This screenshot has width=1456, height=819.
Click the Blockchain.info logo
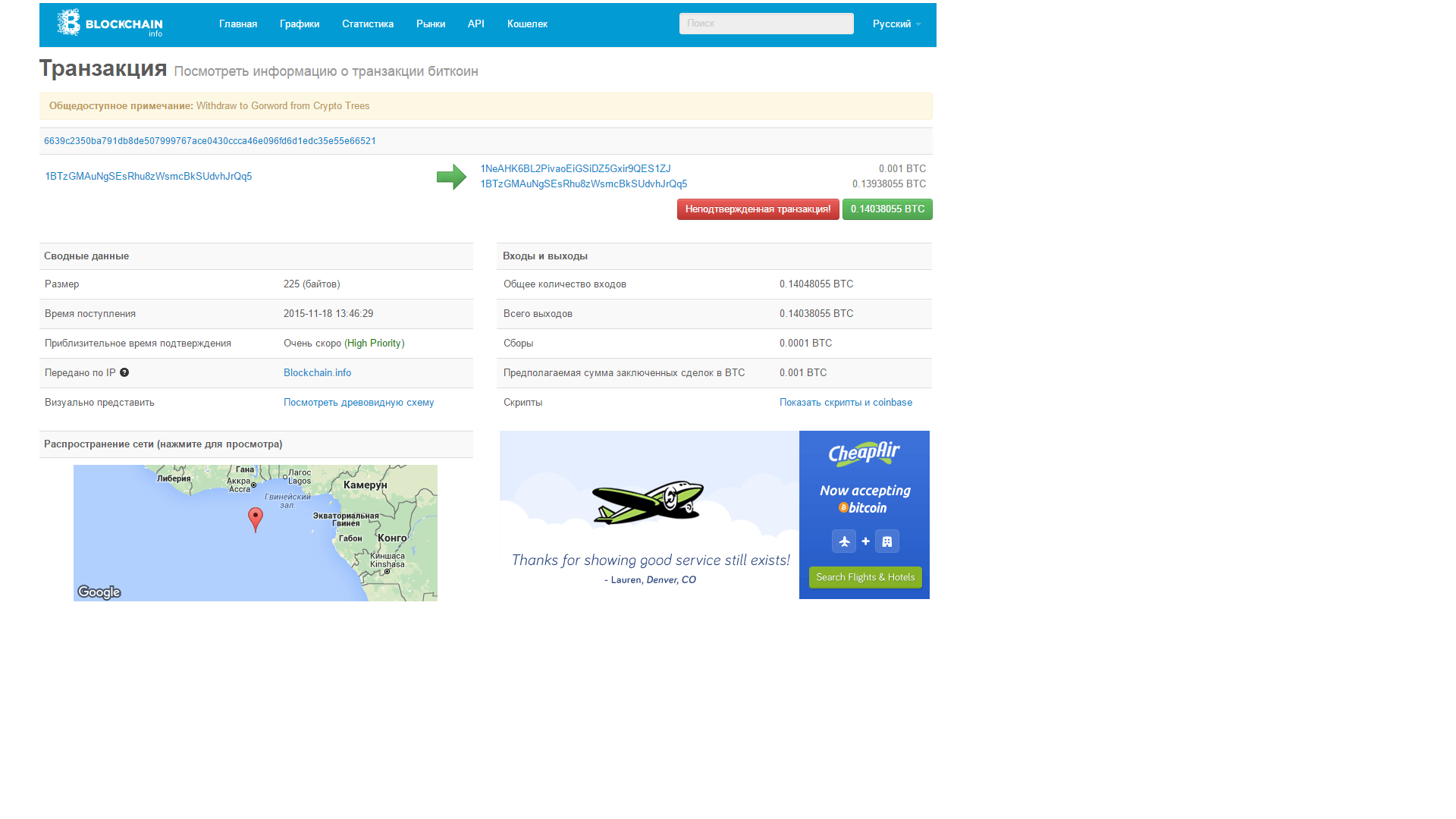110,24
